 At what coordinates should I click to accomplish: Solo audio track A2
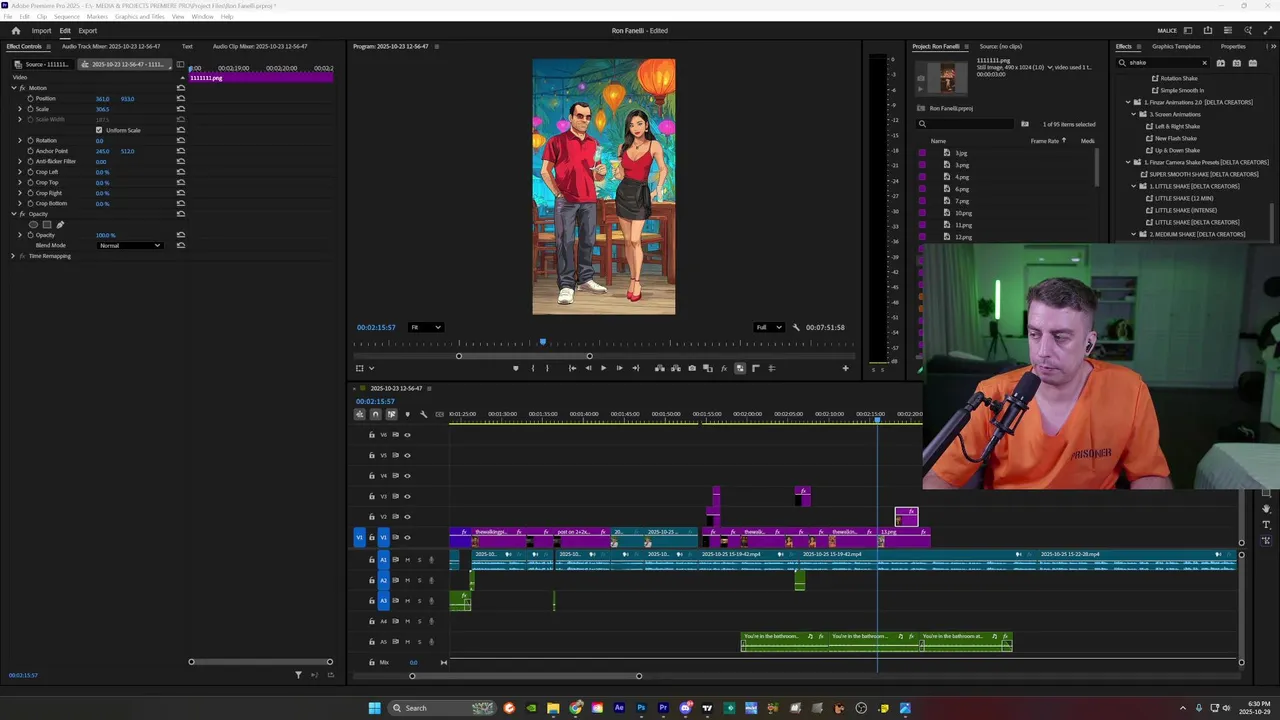(419, 580)
